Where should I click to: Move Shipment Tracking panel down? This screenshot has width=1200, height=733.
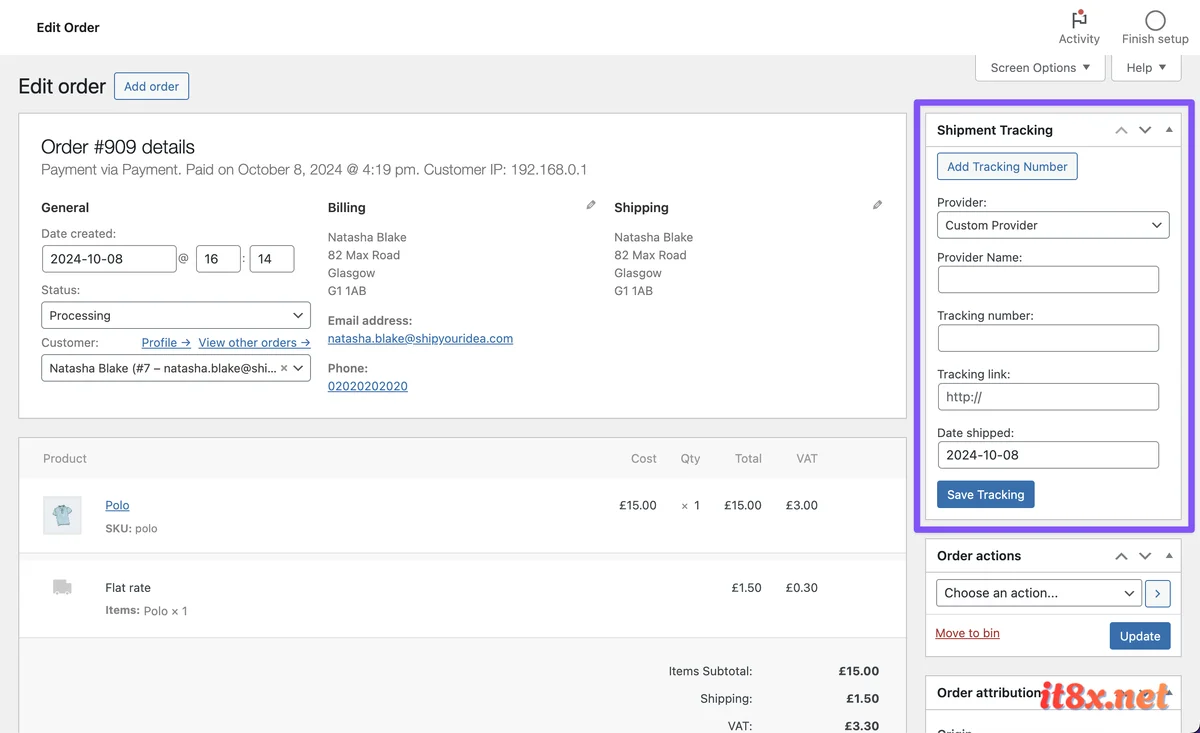pos(1145,130)
